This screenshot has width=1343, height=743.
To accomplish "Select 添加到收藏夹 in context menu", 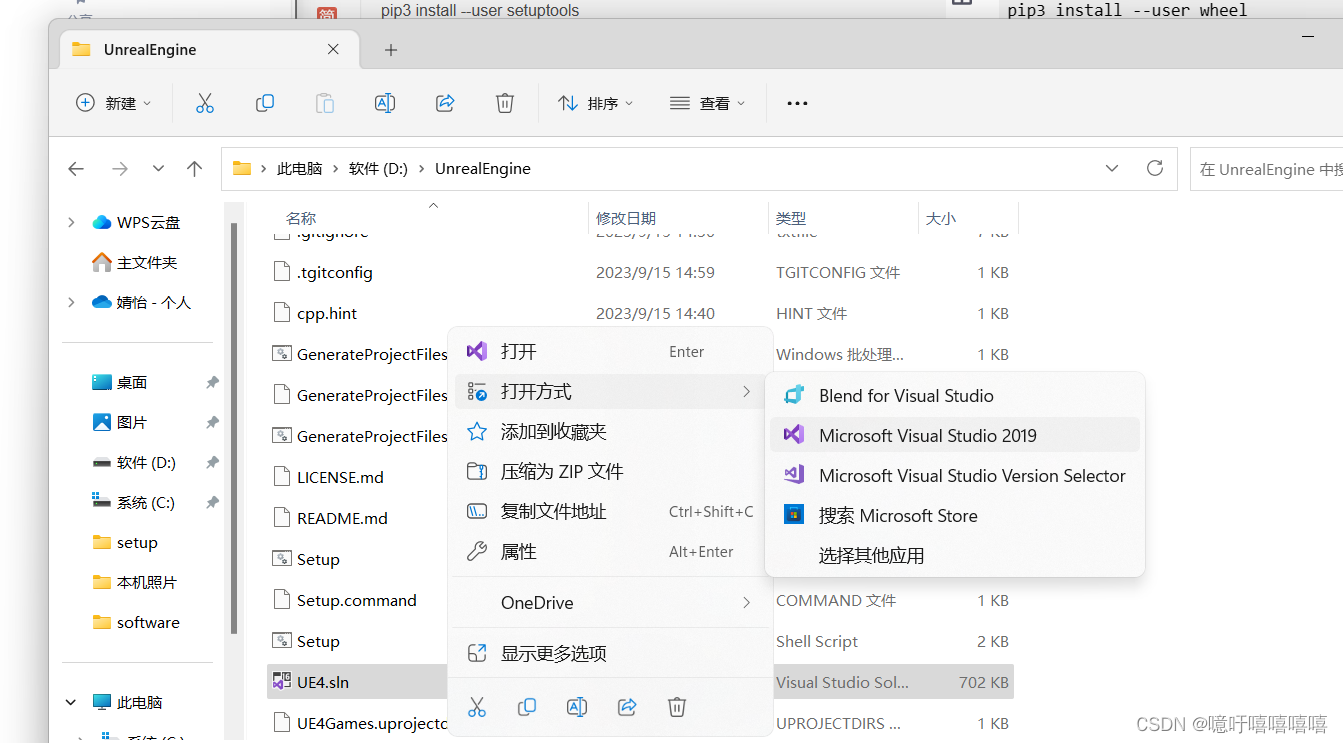I will pyautogui.click(x=610, y=431).
